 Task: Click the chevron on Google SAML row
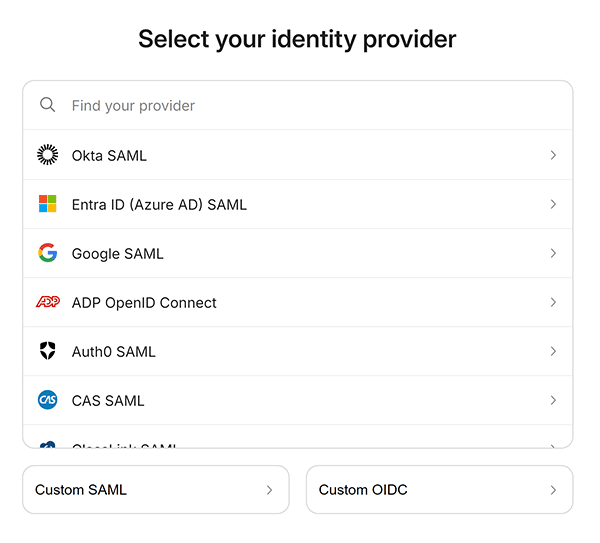(553, 253)
